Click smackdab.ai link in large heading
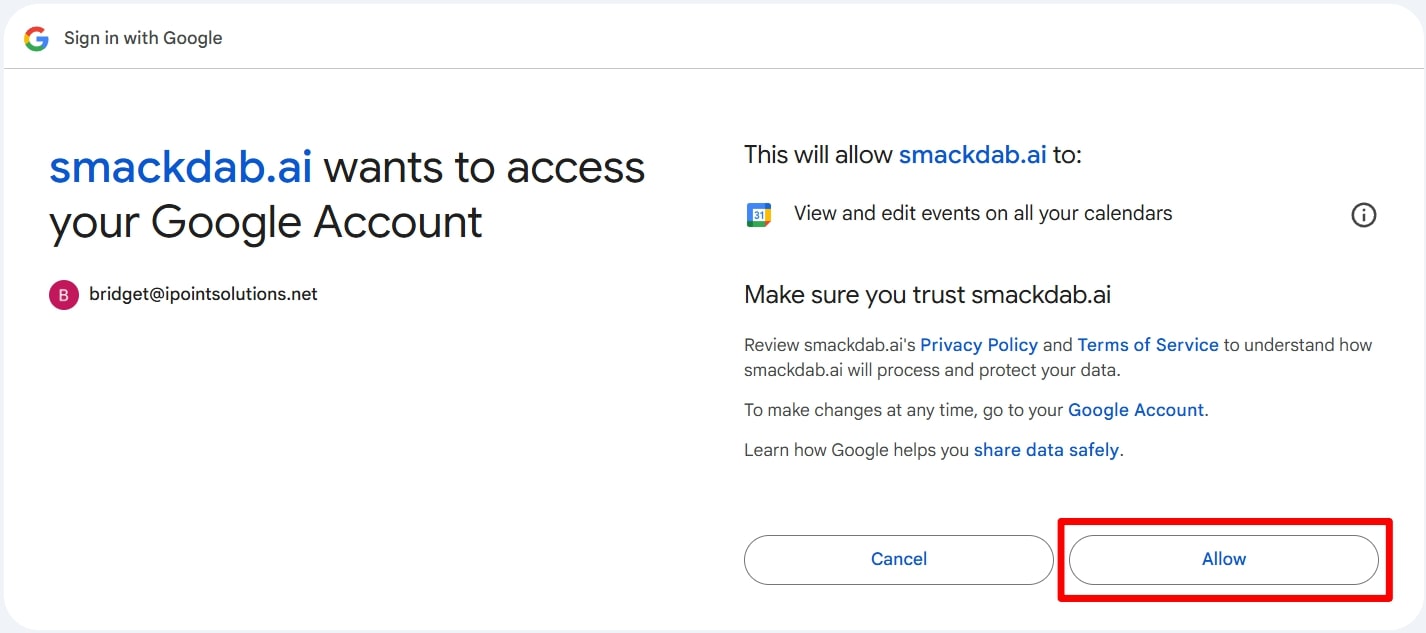1426x633 pixels. [181, 167]
